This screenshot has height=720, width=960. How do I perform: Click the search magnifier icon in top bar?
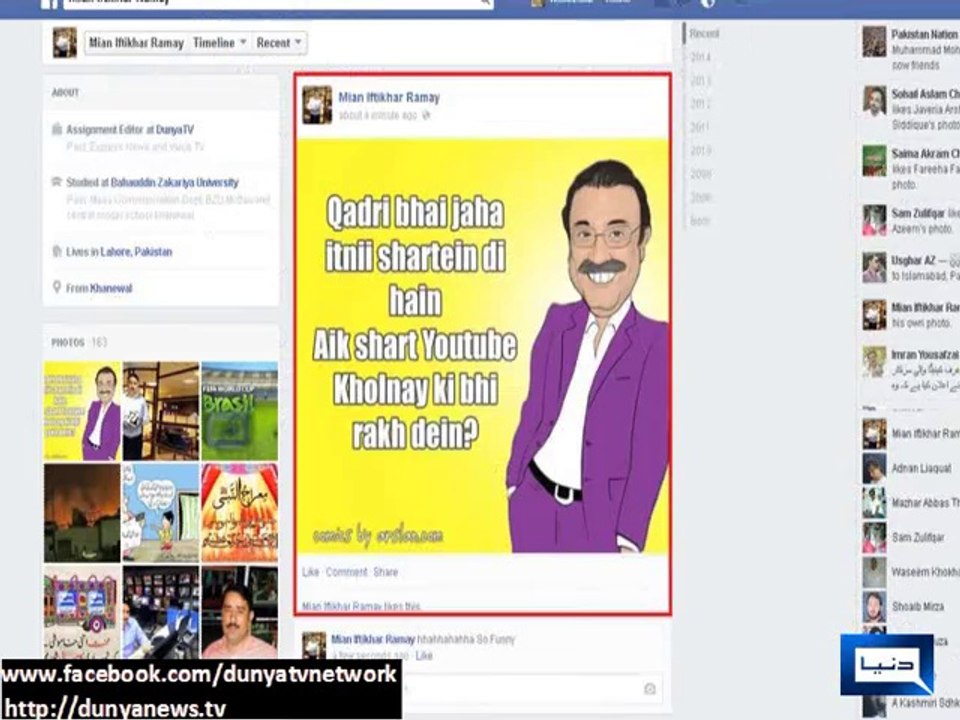tap(485, 3)
